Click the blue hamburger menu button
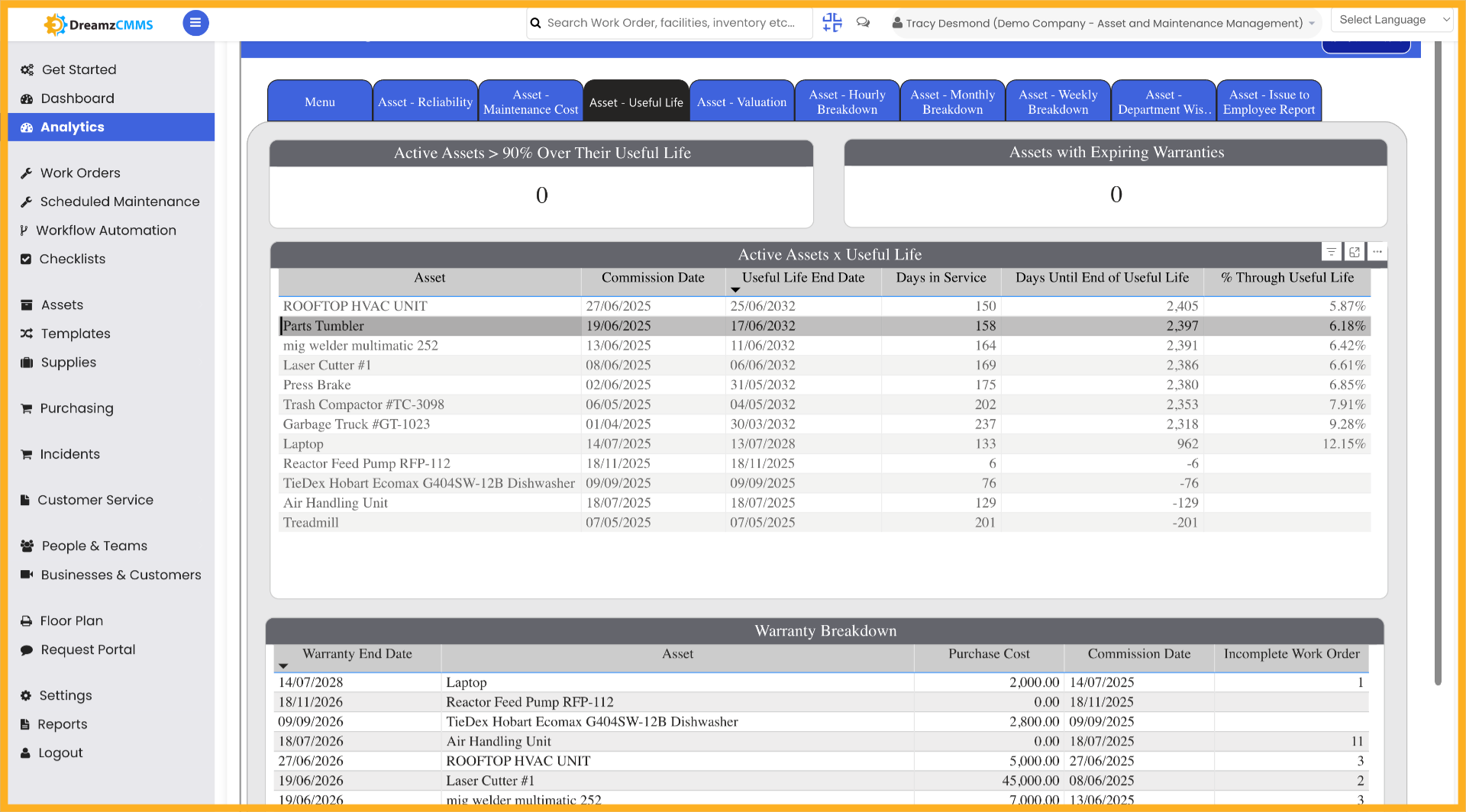Screen dimensions: 1466x812 (195, 23)
